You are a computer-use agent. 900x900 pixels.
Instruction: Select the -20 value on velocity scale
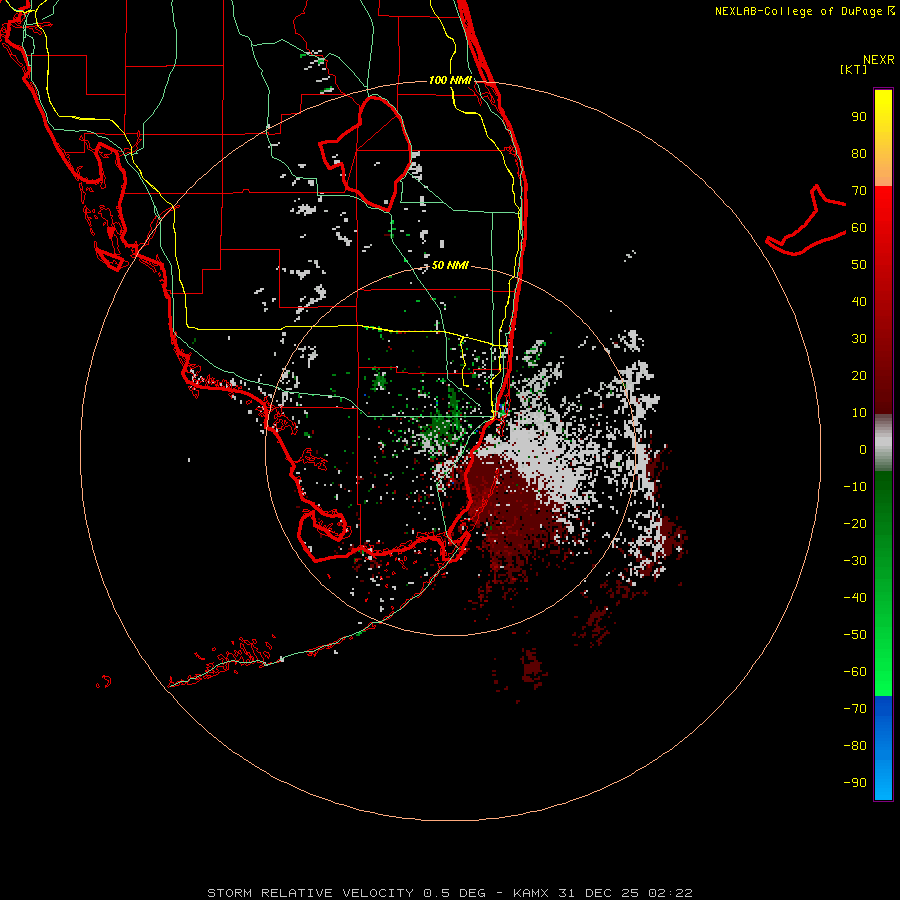(x=855, y=524)
